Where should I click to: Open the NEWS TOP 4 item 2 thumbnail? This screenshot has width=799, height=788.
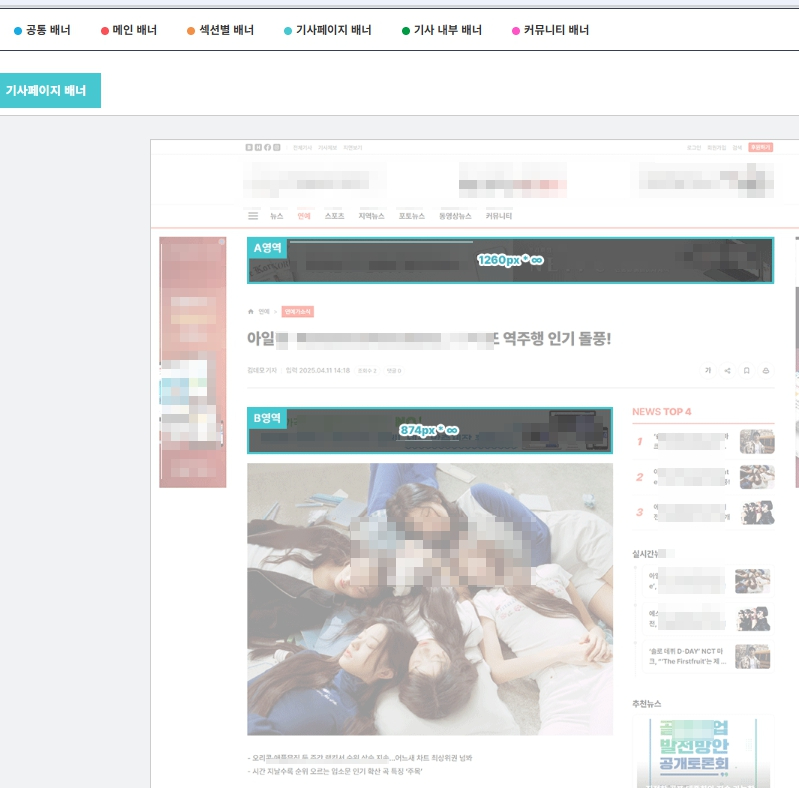point(757,477)
